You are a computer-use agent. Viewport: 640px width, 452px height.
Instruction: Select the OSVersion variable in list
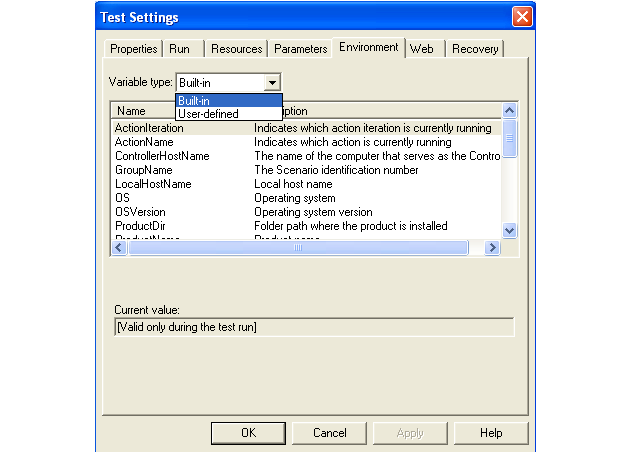pos(140,212)
